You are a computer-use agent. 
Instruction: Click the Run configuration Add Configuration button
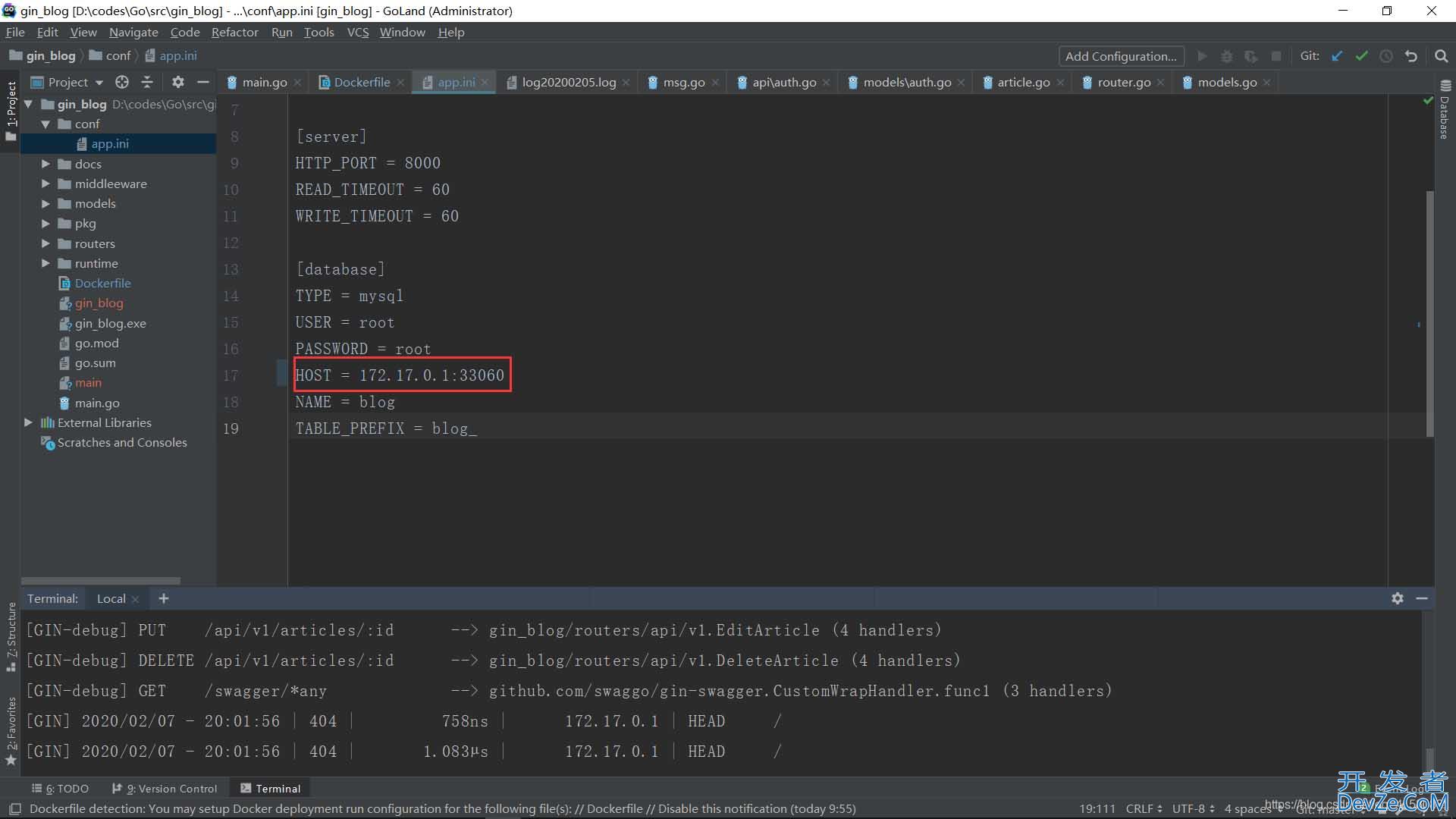(1121, 55)
